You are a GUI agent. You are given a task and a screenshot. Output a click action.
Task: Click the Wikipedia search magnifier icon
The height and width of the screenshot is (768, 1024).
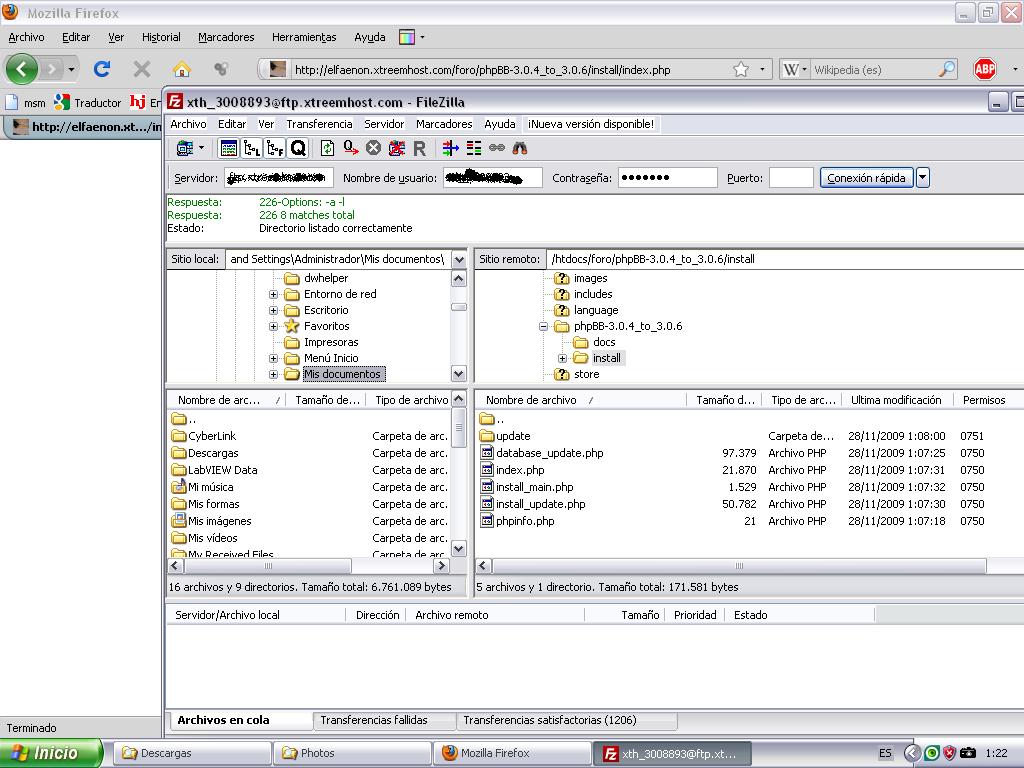947,69
